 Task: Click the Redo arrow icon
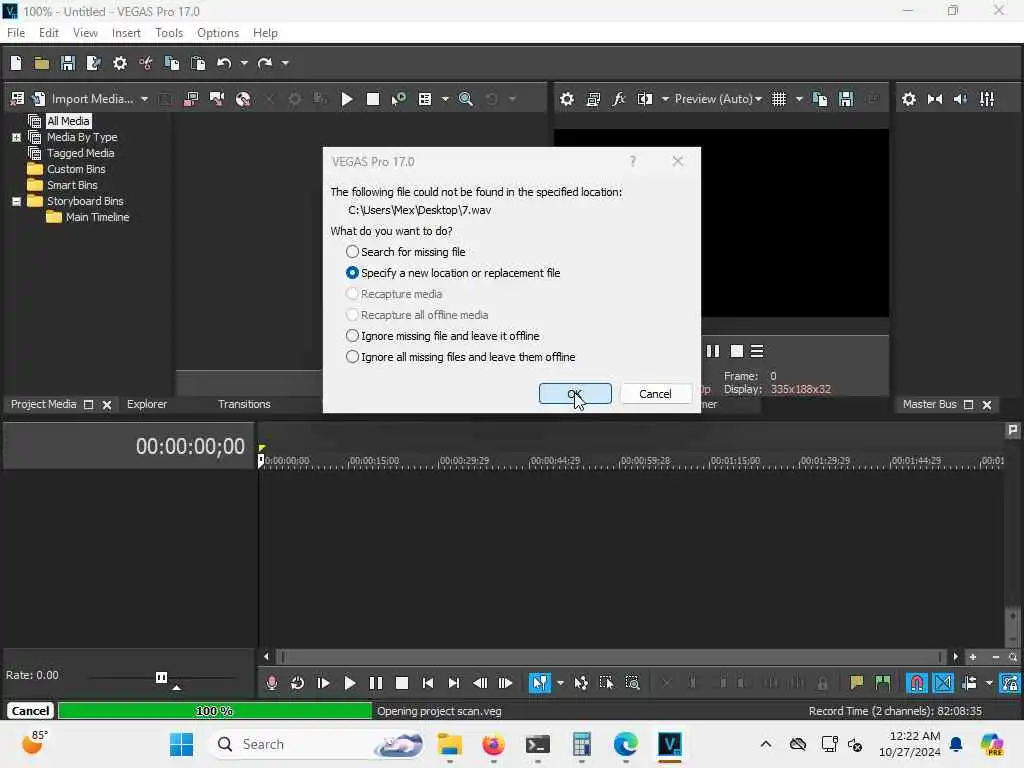coord(264,63)
